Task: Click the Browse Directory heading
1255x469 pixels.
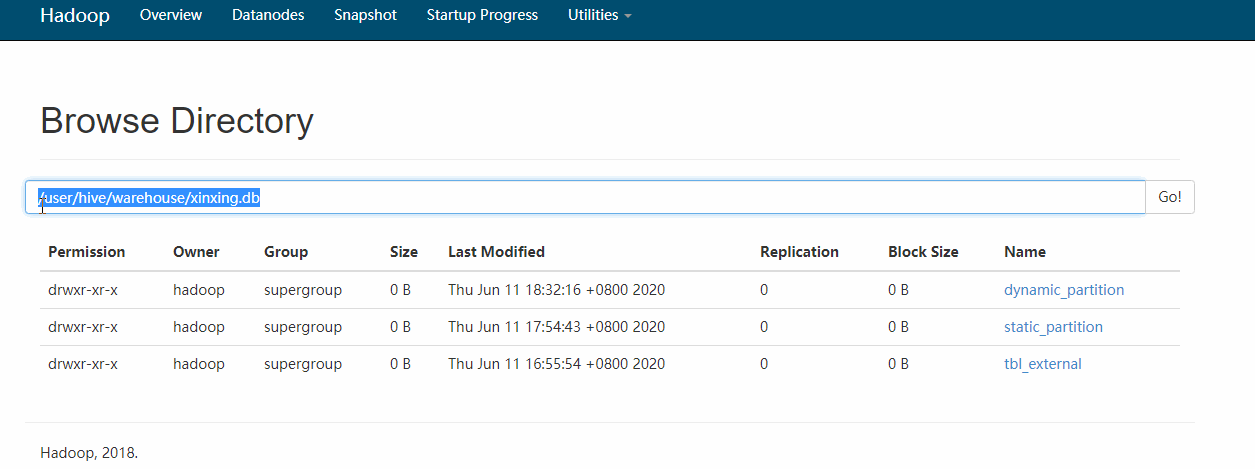Action: tap(177, 121)
